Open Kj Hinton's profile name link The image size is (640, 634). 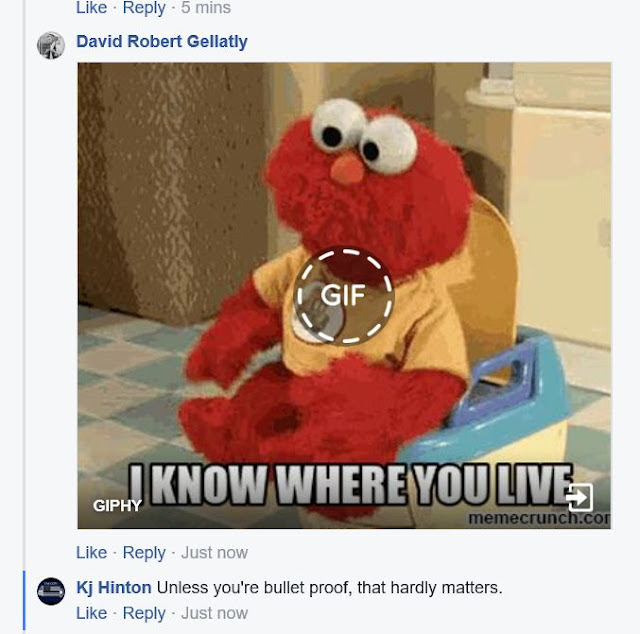click(x=113, y=588)
